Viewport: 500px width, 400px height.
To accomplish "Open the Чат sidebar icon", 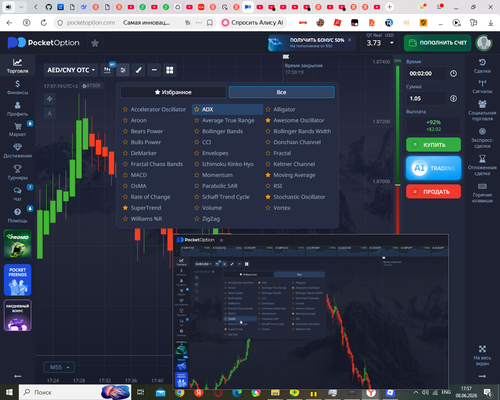I will point(17,194).
